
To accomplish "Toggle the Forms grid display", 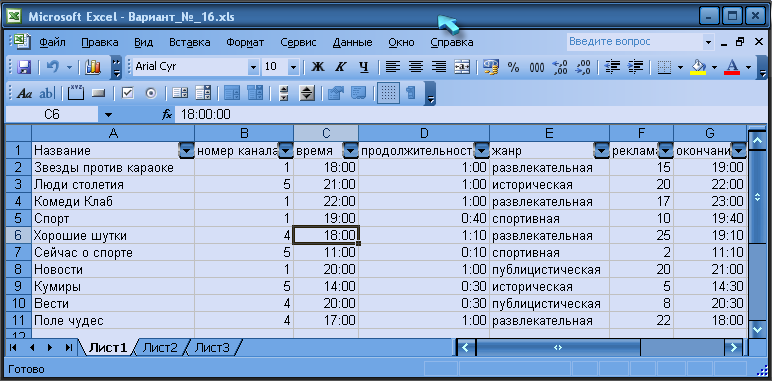I will [388, 93].
